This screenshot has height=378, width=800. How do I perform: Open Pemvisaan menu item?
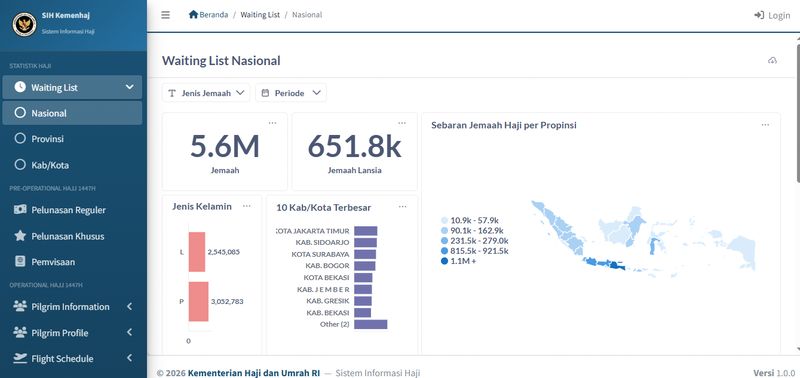click(72, 262)
